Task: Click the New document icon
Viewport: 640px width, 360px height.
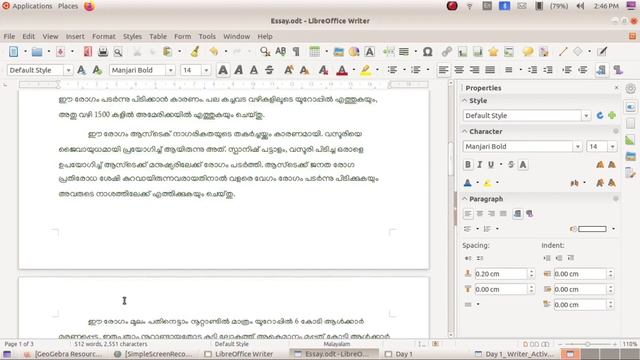Action: (13, 51)
